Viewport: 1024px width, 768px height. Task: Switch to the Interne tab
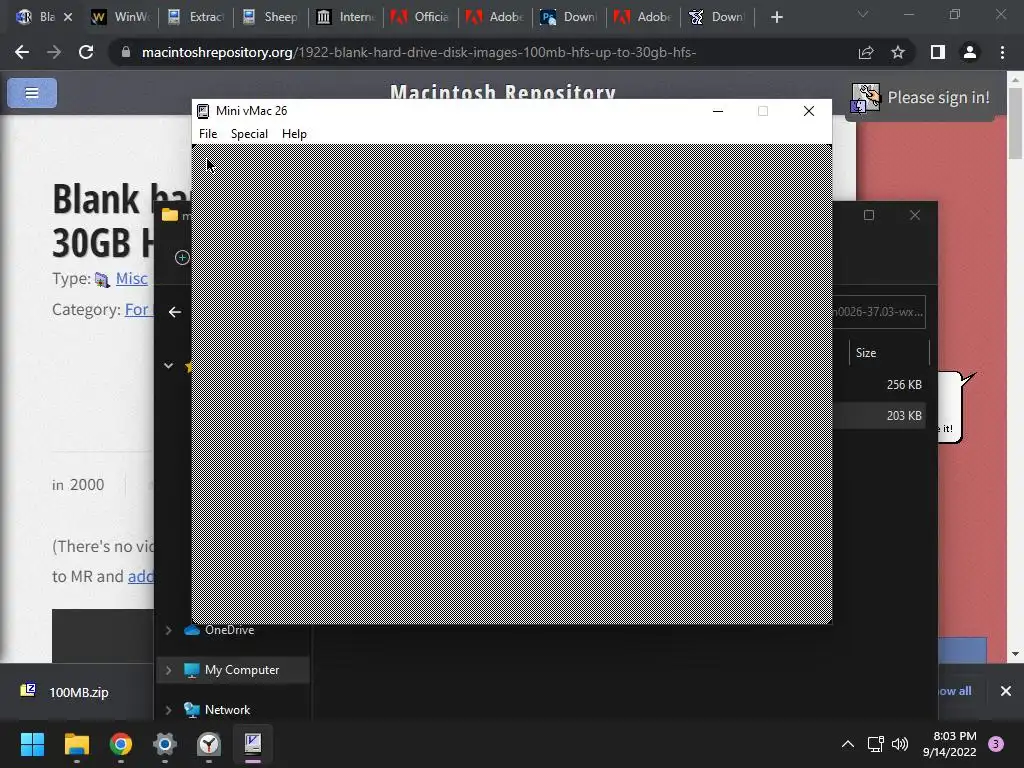tap(345, 17)
